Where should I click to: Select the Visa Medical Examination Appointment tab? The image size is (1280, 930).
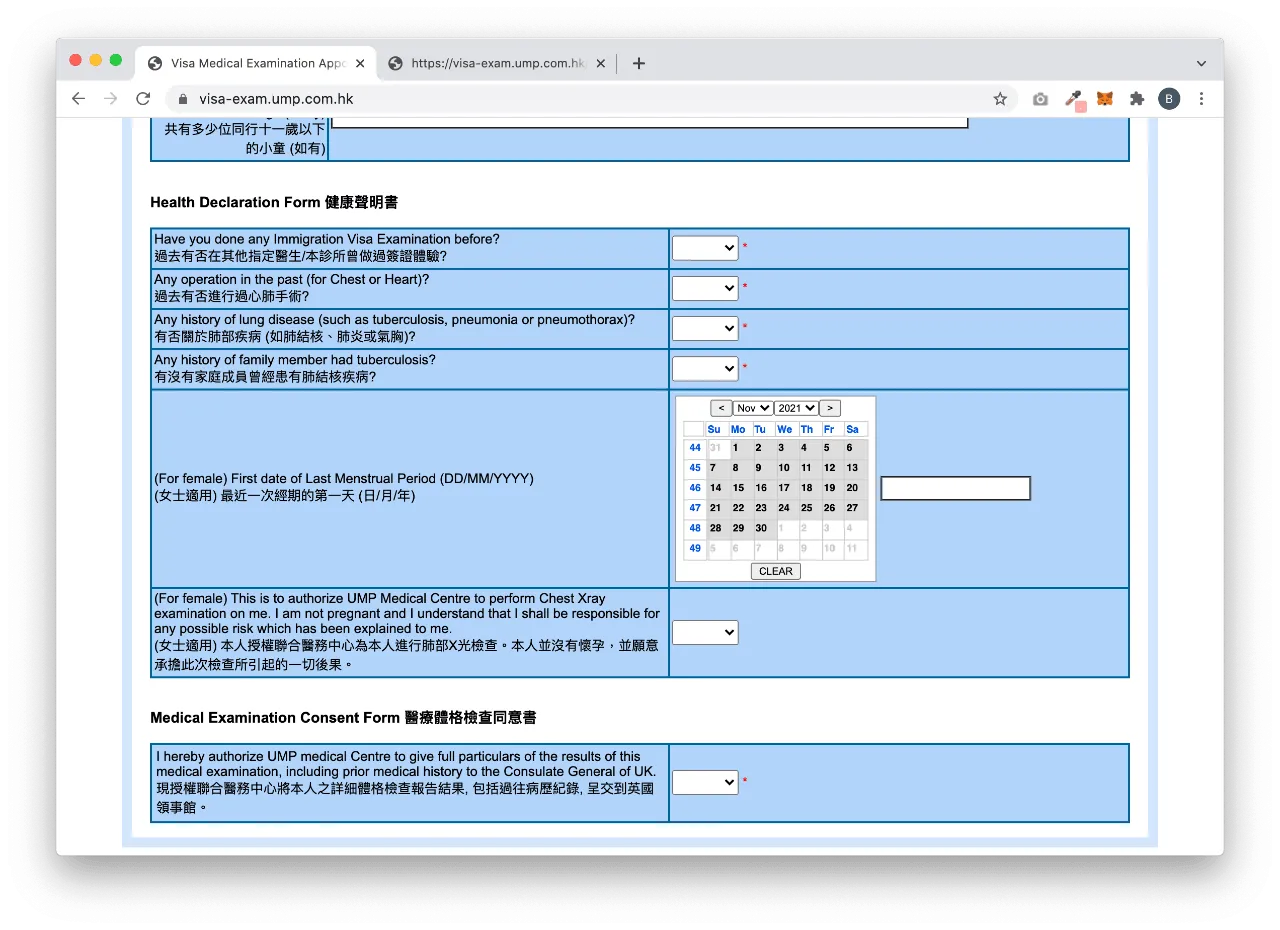tap(256, 63)
